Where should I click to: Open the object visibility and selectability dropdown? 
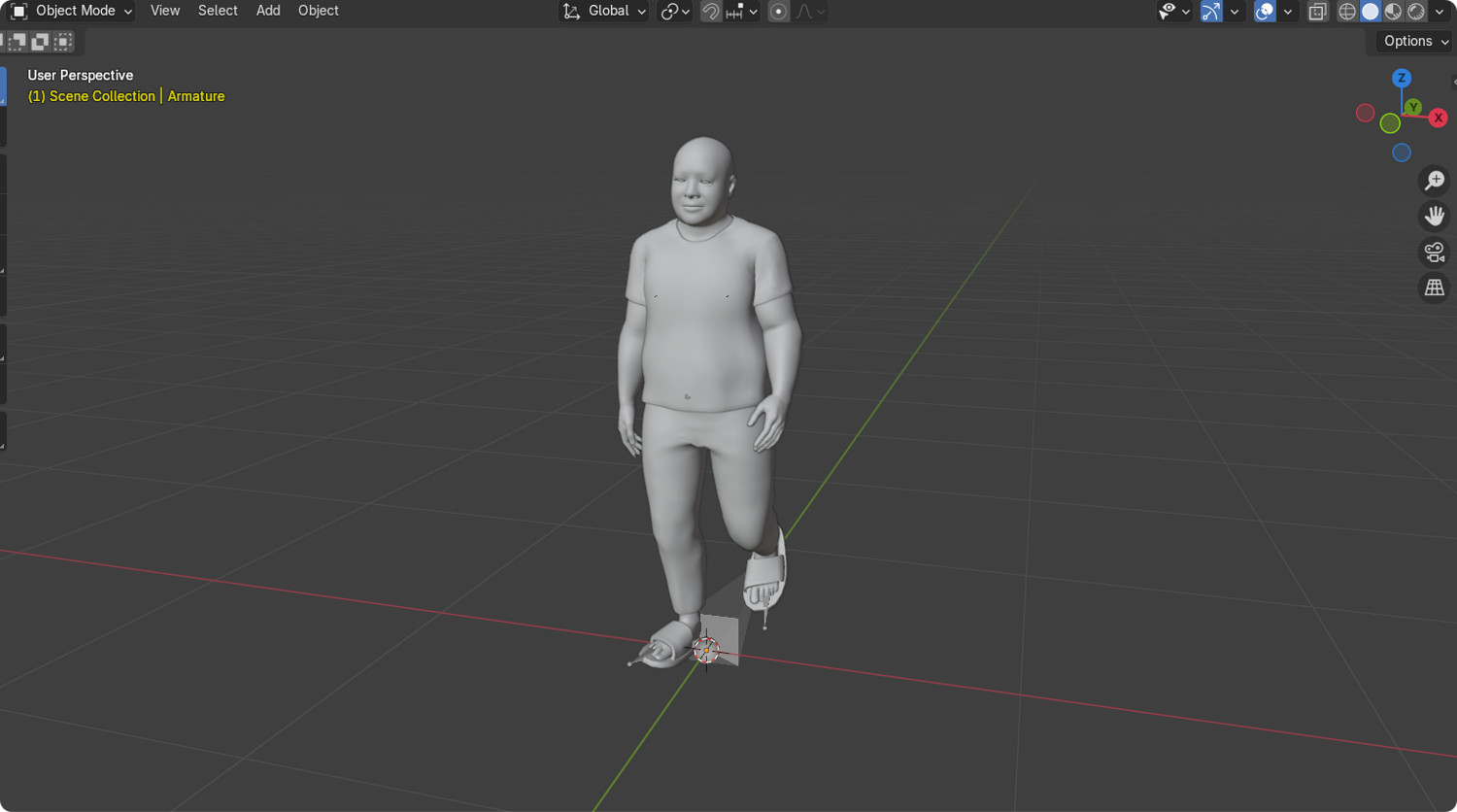coord(1174,12)
